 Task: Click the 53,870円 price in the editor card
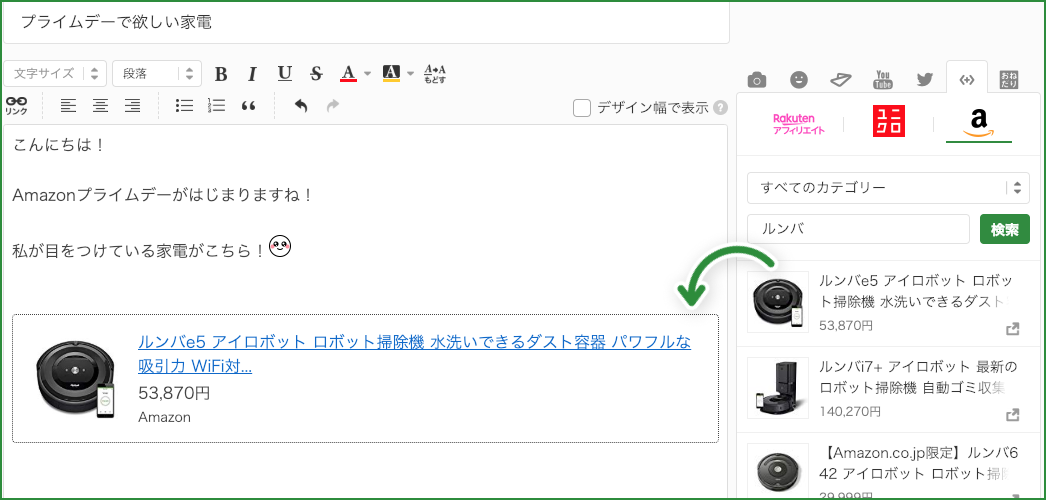[x=174, y=393]
